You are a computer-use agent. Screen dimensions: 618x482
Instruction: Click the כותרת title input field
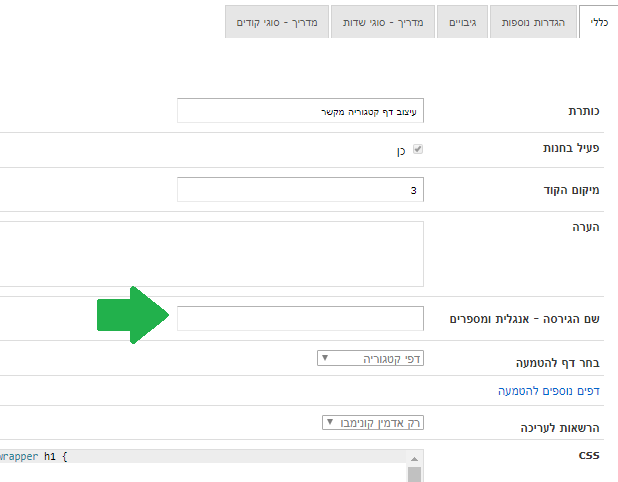[300, 110]
